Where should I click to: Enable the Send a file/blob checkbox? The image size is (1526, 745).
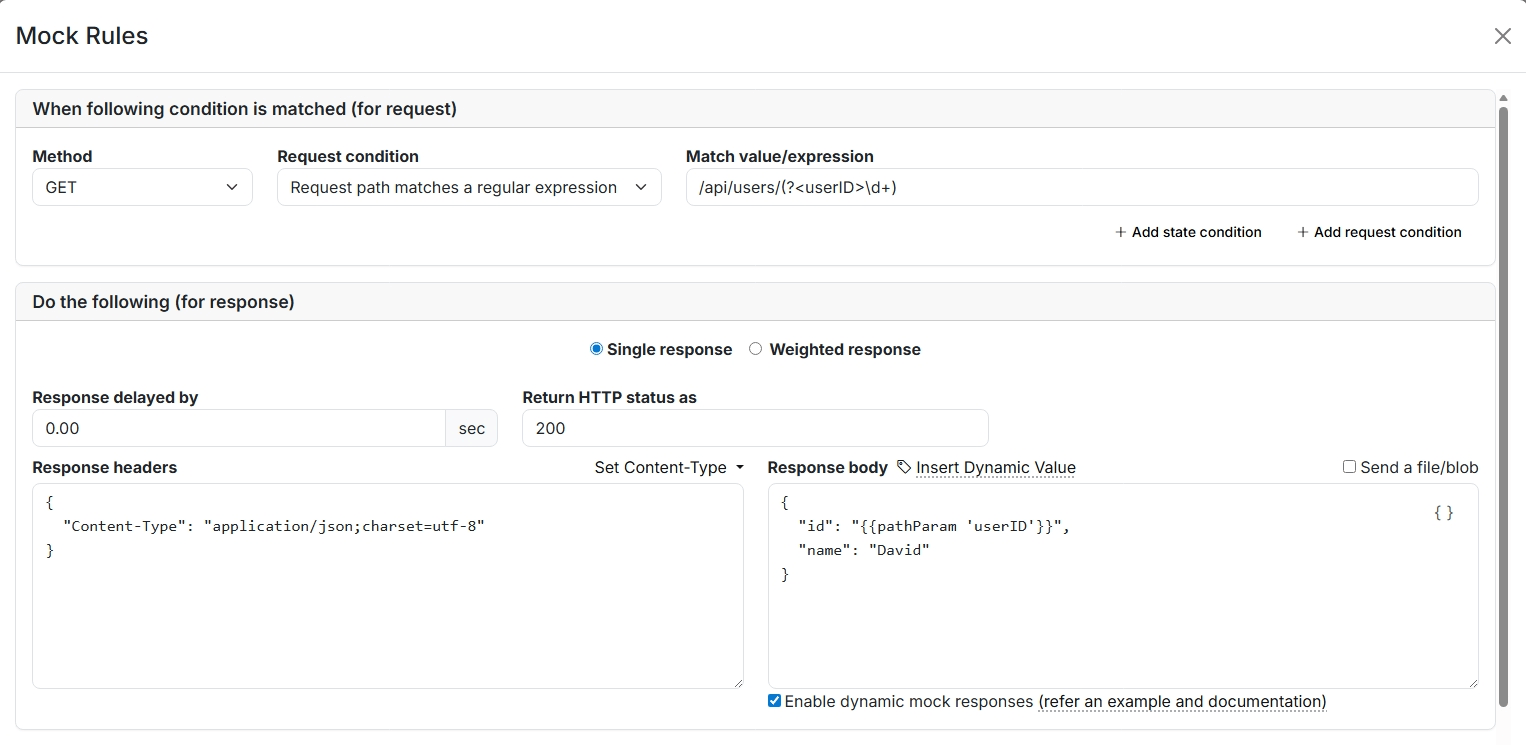1348,466
